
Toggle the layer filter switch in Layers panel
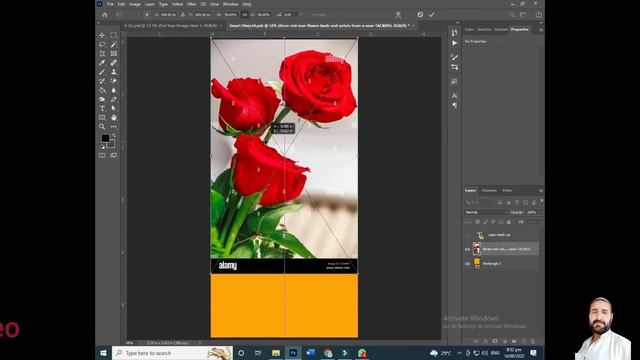click(542, 201)
